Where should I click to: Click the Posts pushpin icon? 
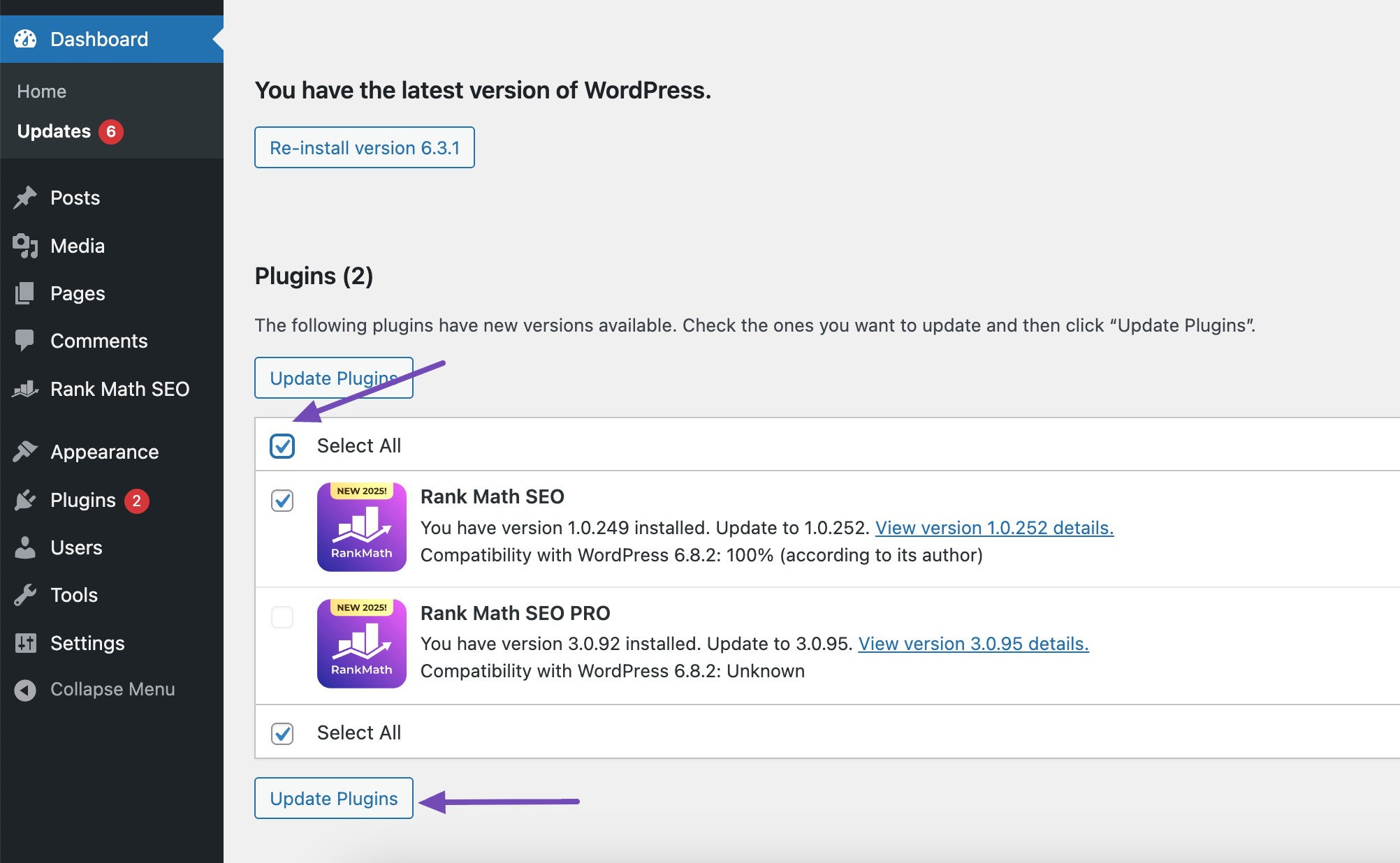pyautogui.click(x=25, y=198)
